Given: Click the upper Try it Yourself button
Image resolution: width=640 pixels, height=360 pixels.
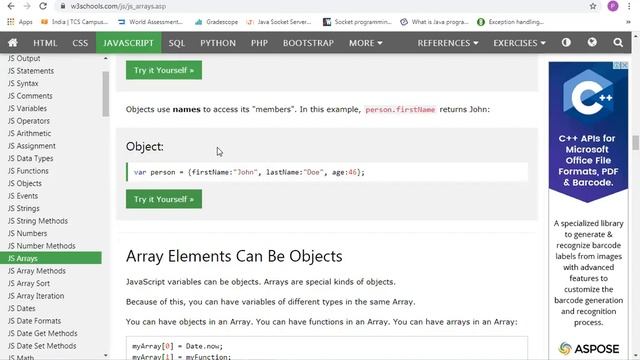Looking at the screenshot, I should click(x=164, y=70).
